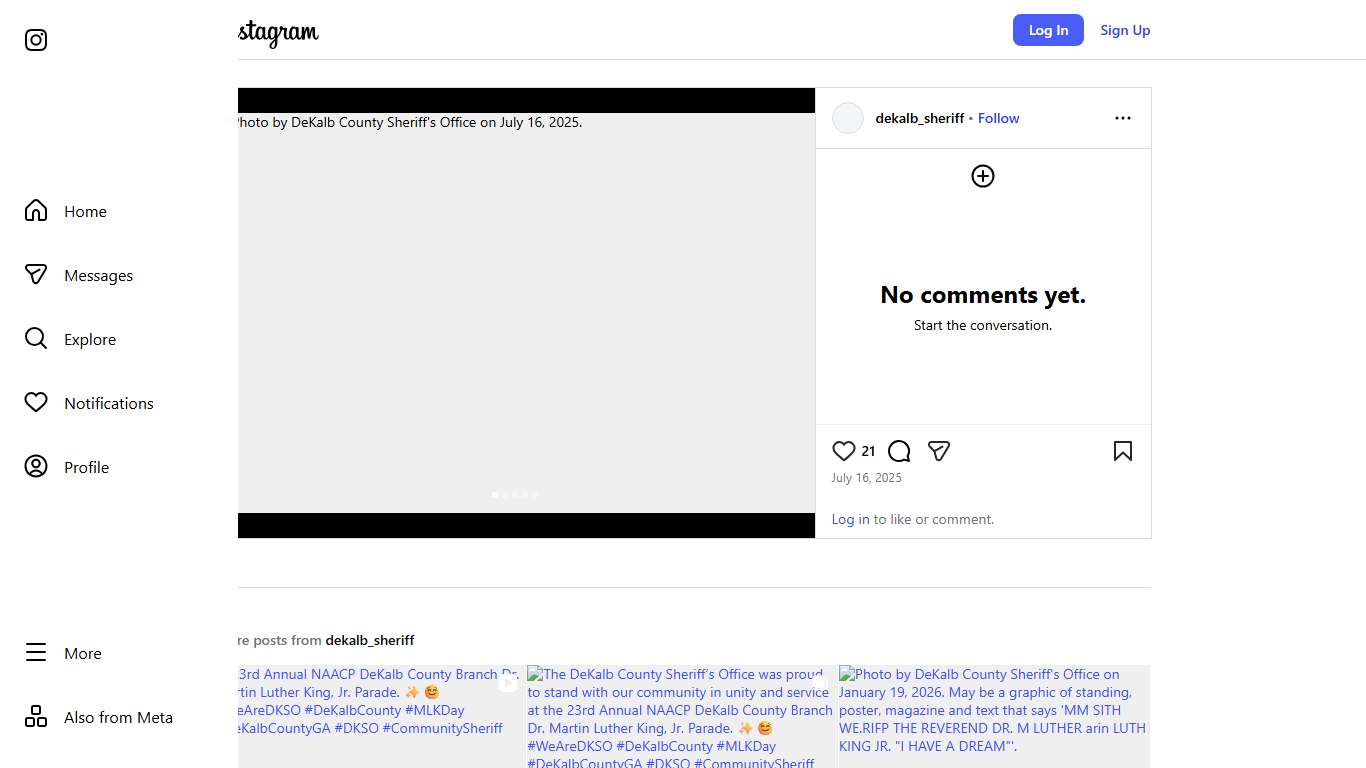Follow the dekalb_sheriff account
Viewport: 1366px width, 768px height.
tap(998, 118)
